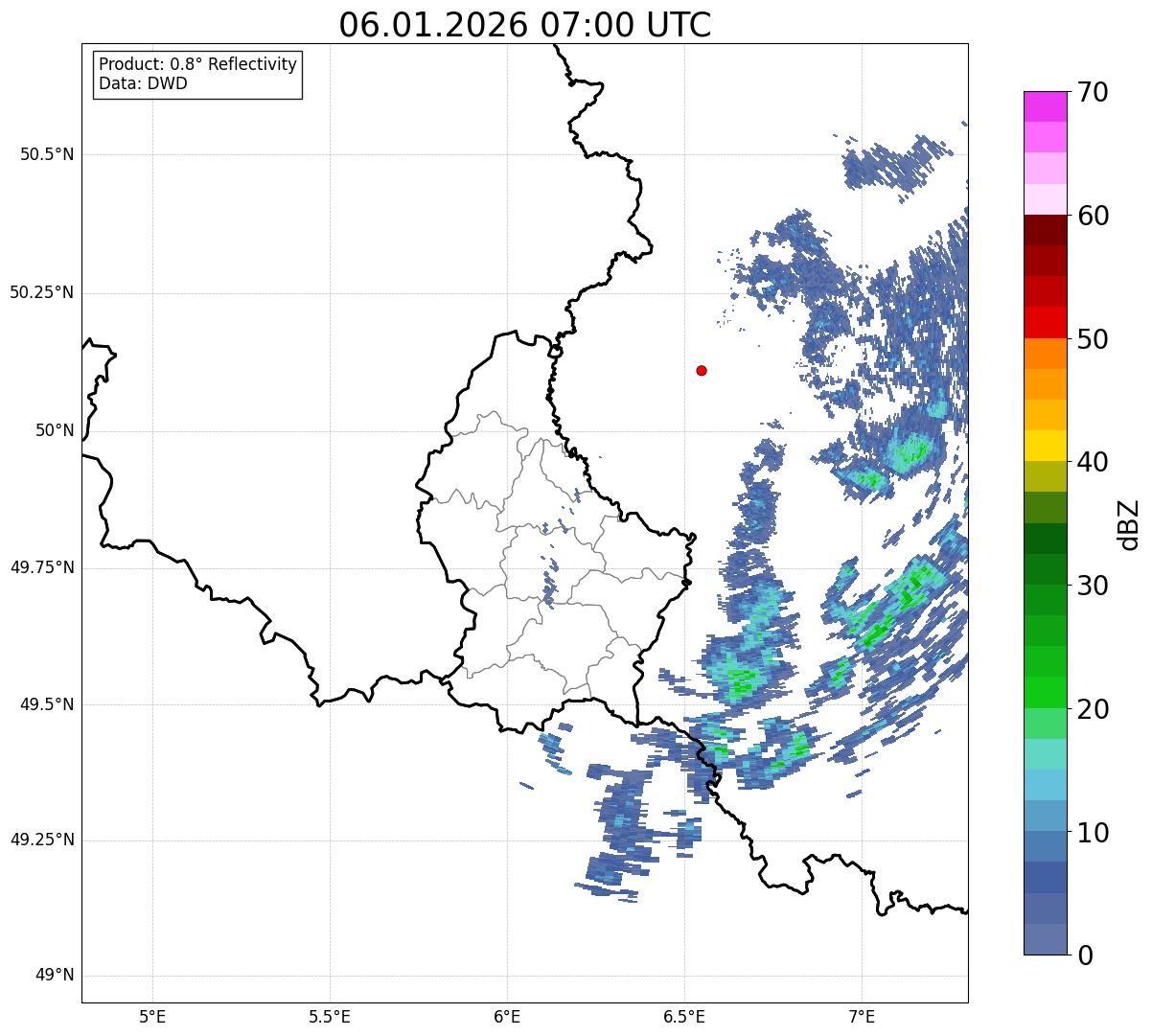The height and width of the screenshot is (1036, 1152).
Task: Pick the slate blue swatch just above 0 dBZ
Action: click(1045, 939)
